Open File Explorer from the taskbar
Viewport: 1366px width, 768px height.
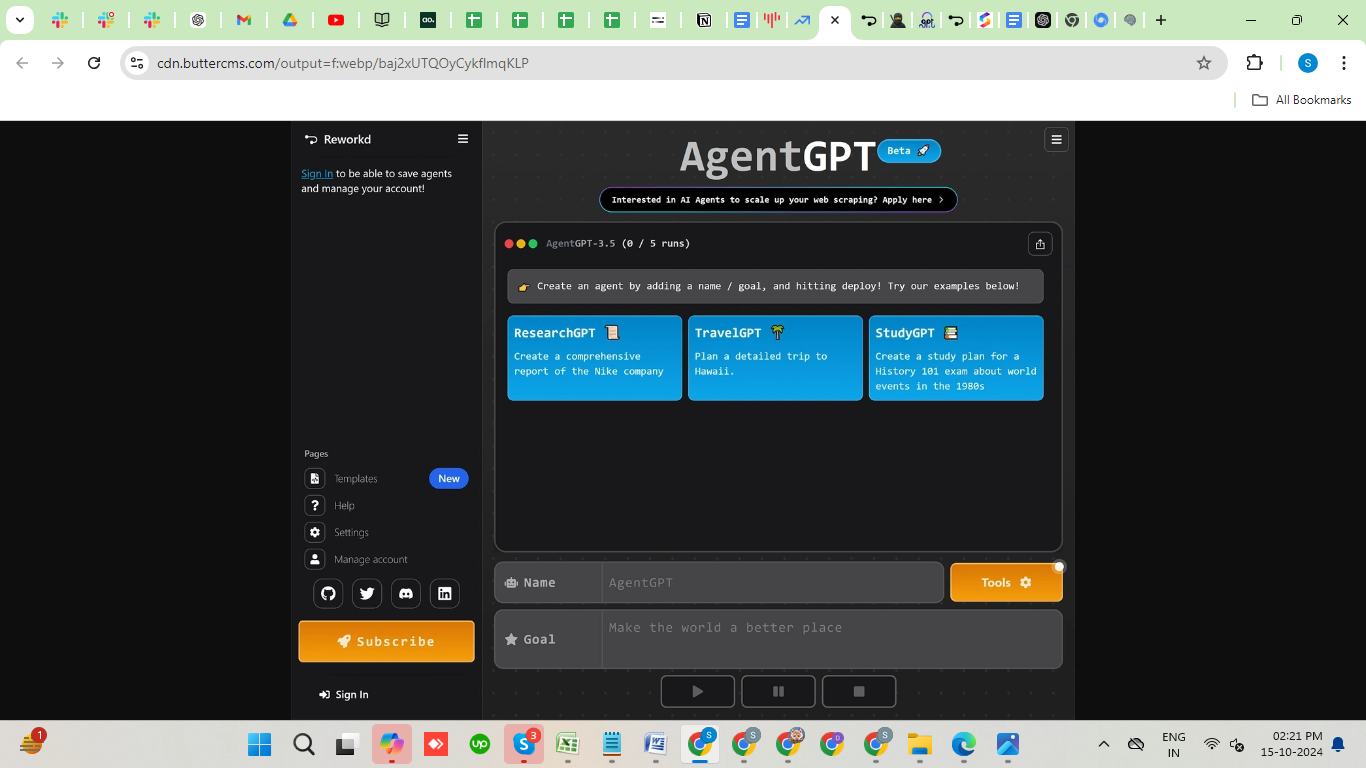[x=920, y=744]
